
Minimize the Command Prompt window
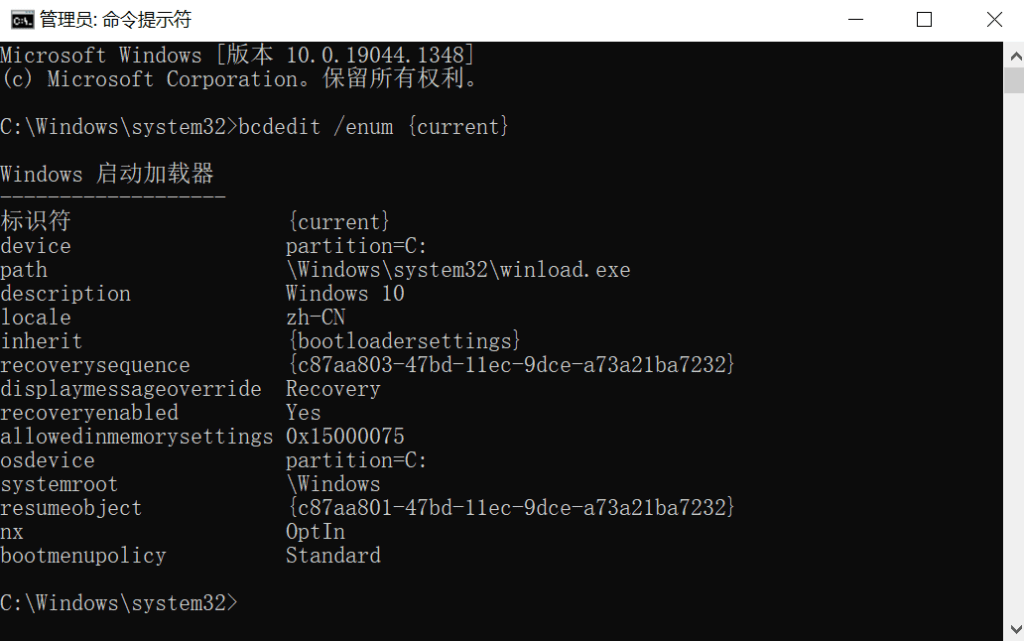coord(855,20)
